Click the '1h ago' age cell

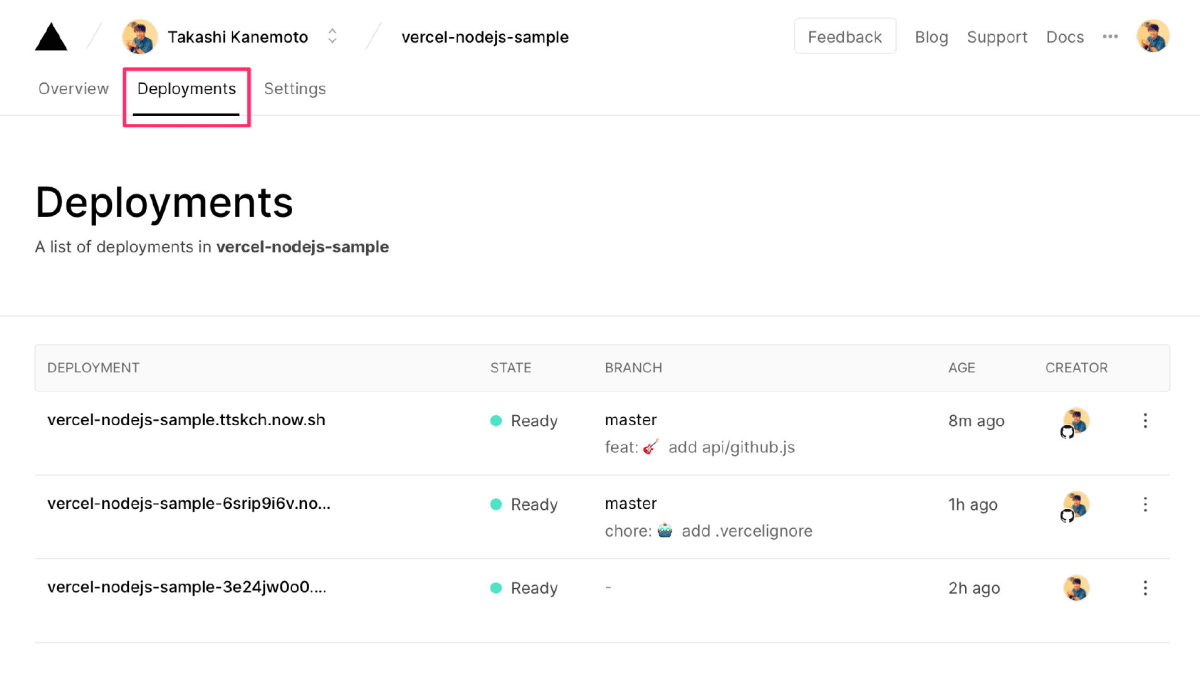(973, 505)
